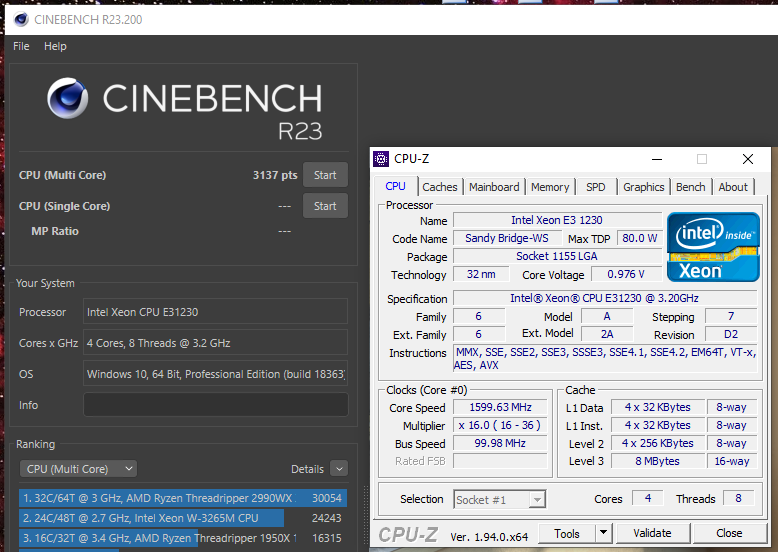Start the CPU (Multi Core) benchmark
The height and width of the screenshot is (552, 778).
click(x=325, y=175)
